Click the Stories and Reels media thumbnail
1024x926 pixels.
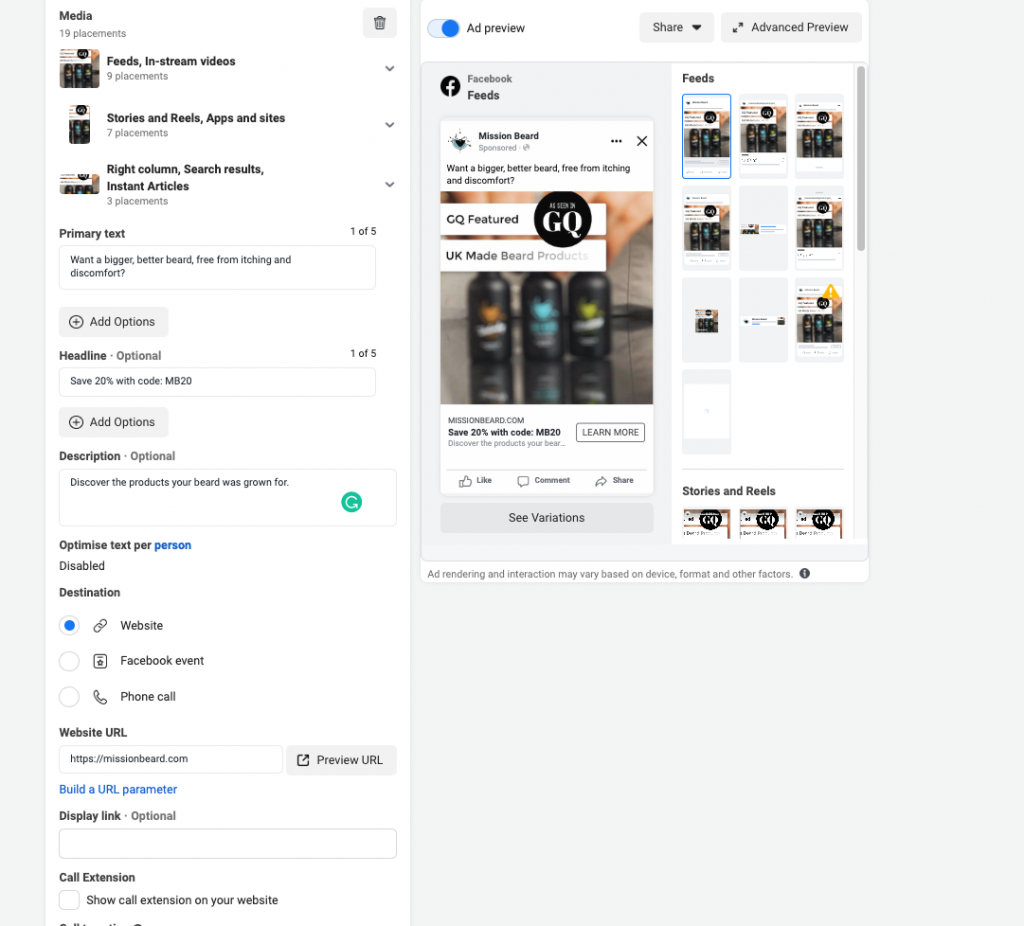pos(80,125)
